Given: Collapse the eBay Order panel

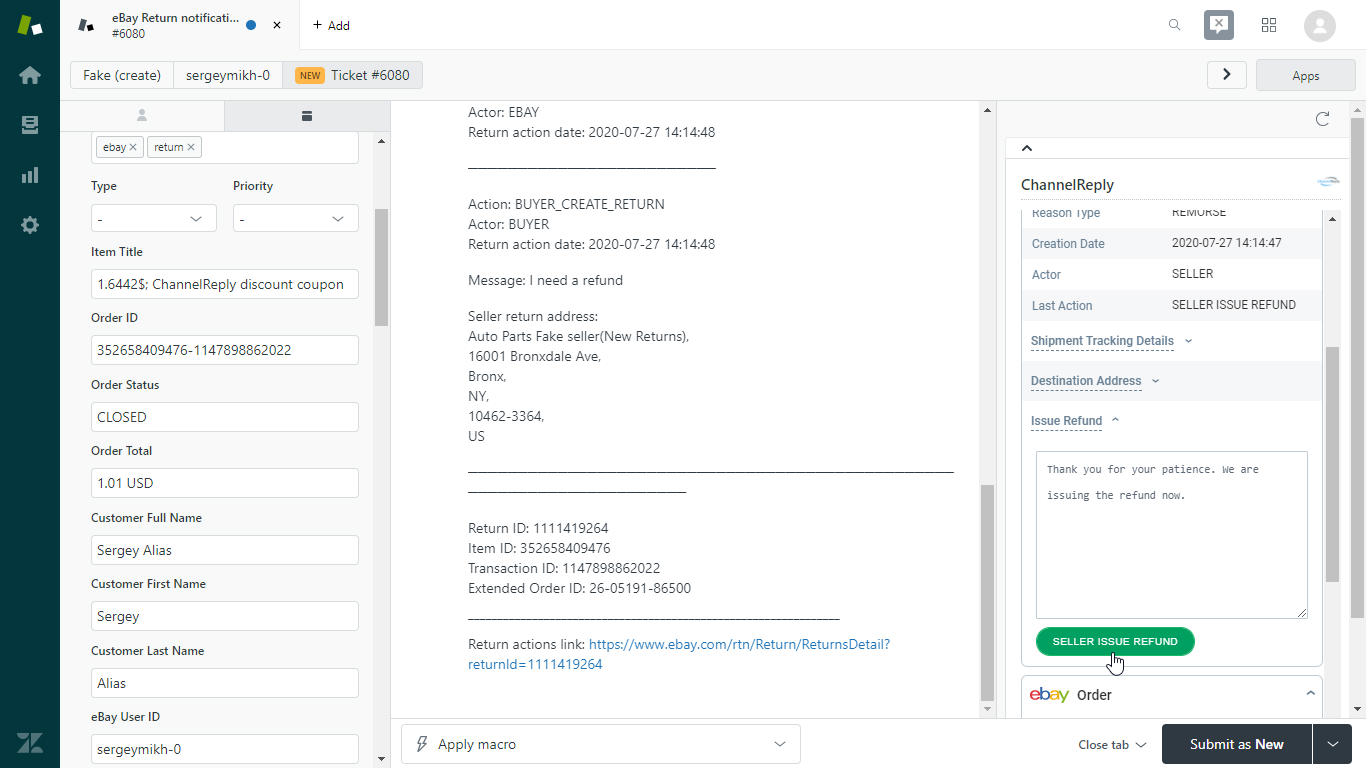Looking at the screenshot, I should click(x=1310, y=693).
